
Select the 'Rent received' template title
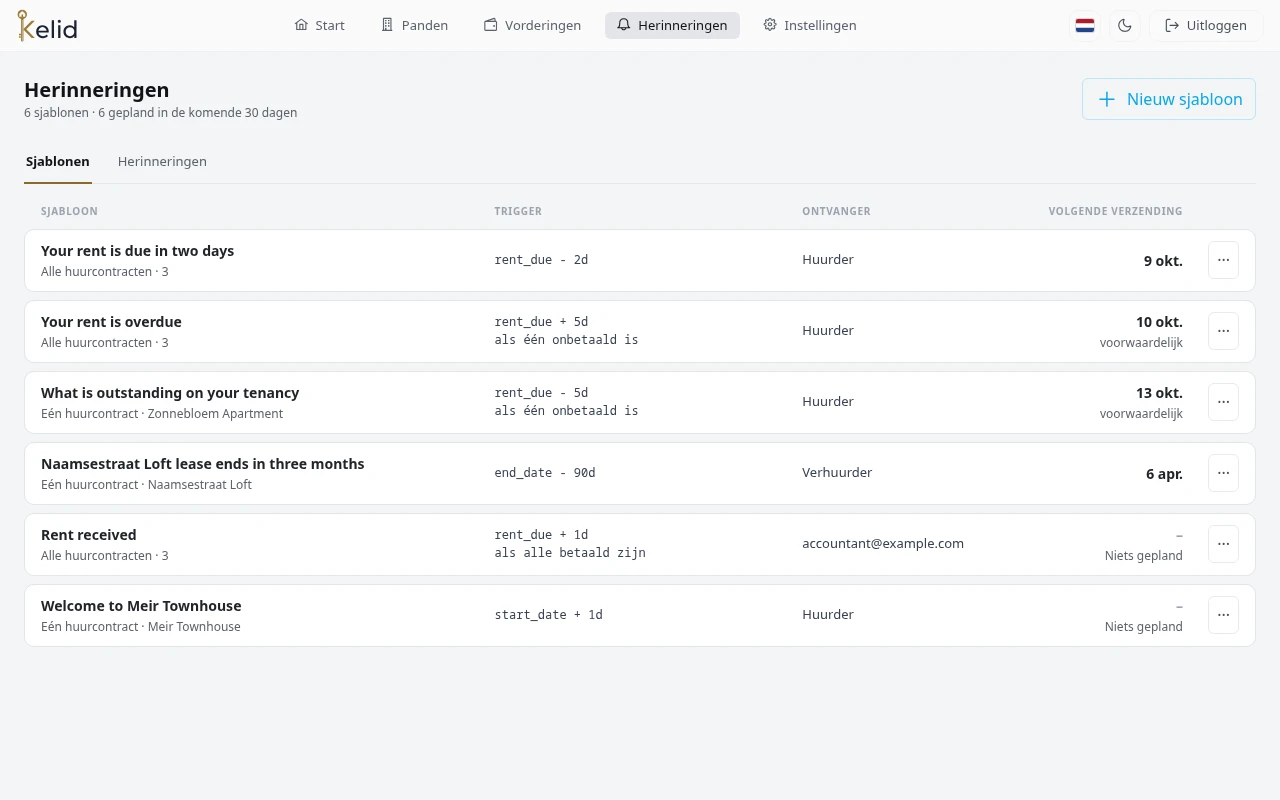click(88, 535)
